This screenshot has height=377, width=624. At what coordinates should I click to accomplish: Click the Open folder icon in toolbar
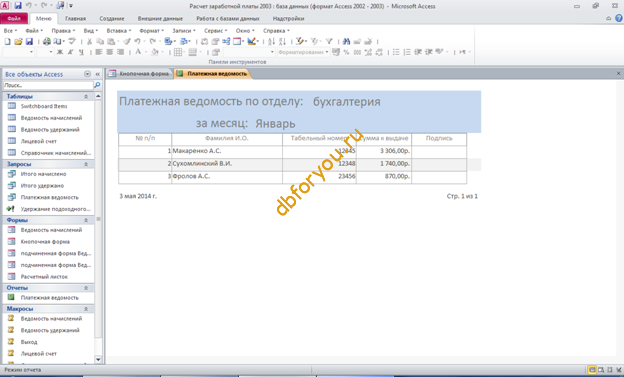click(18, 41)
